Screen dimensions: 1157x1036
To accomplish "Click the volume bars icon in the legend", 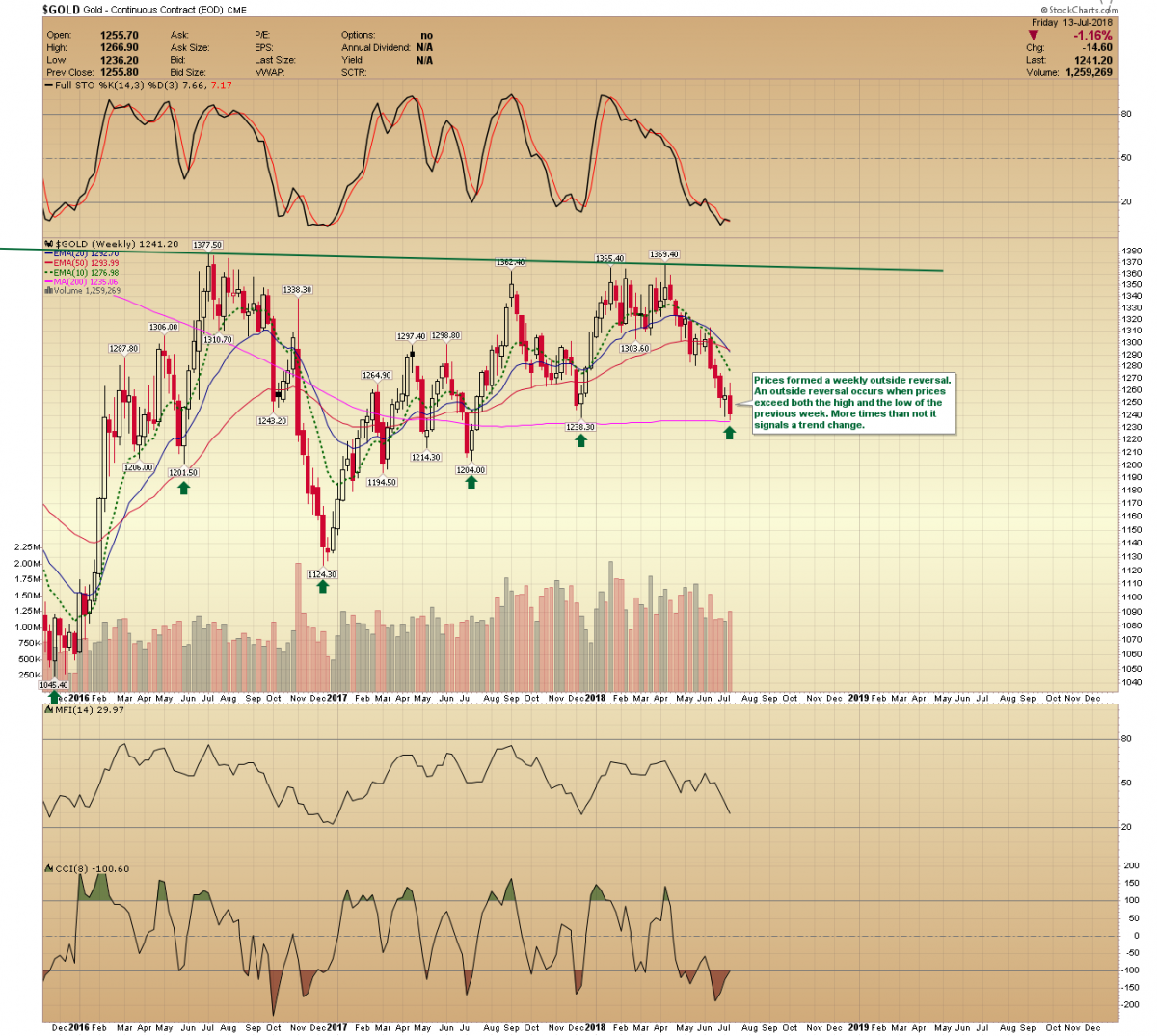I will click(48, 290).
